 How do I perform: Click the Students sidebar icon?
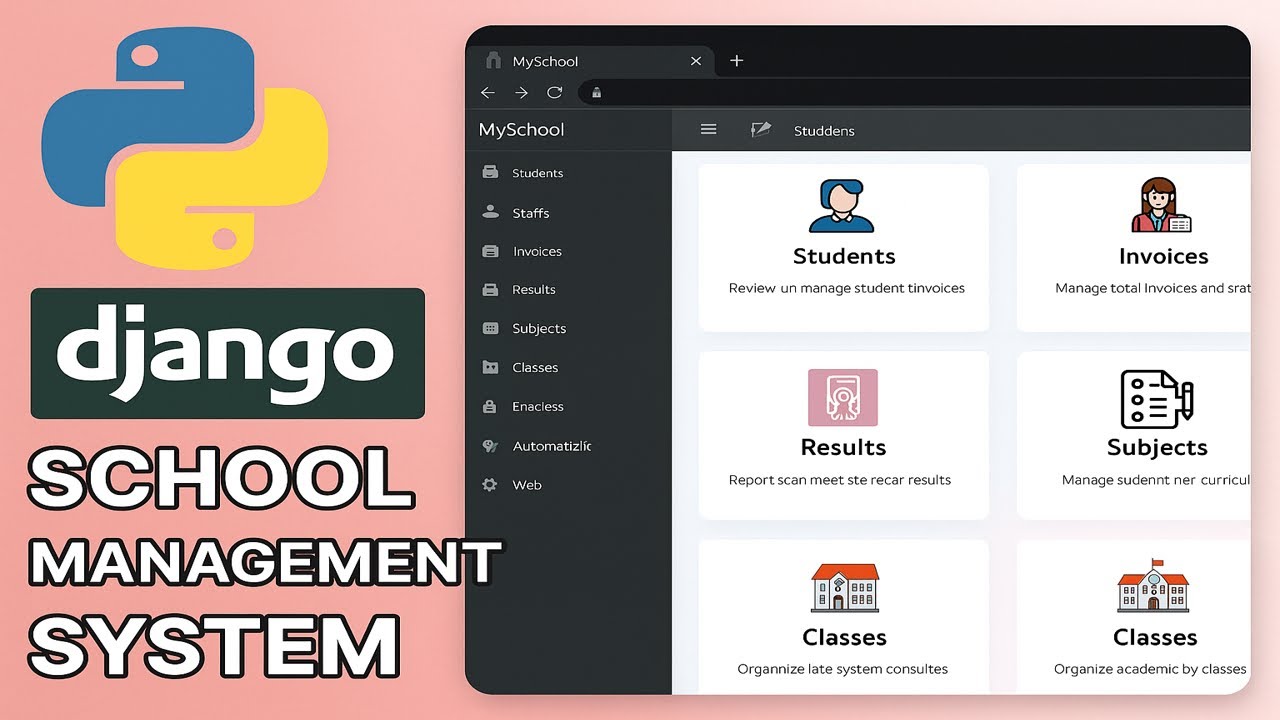(490, 172)
